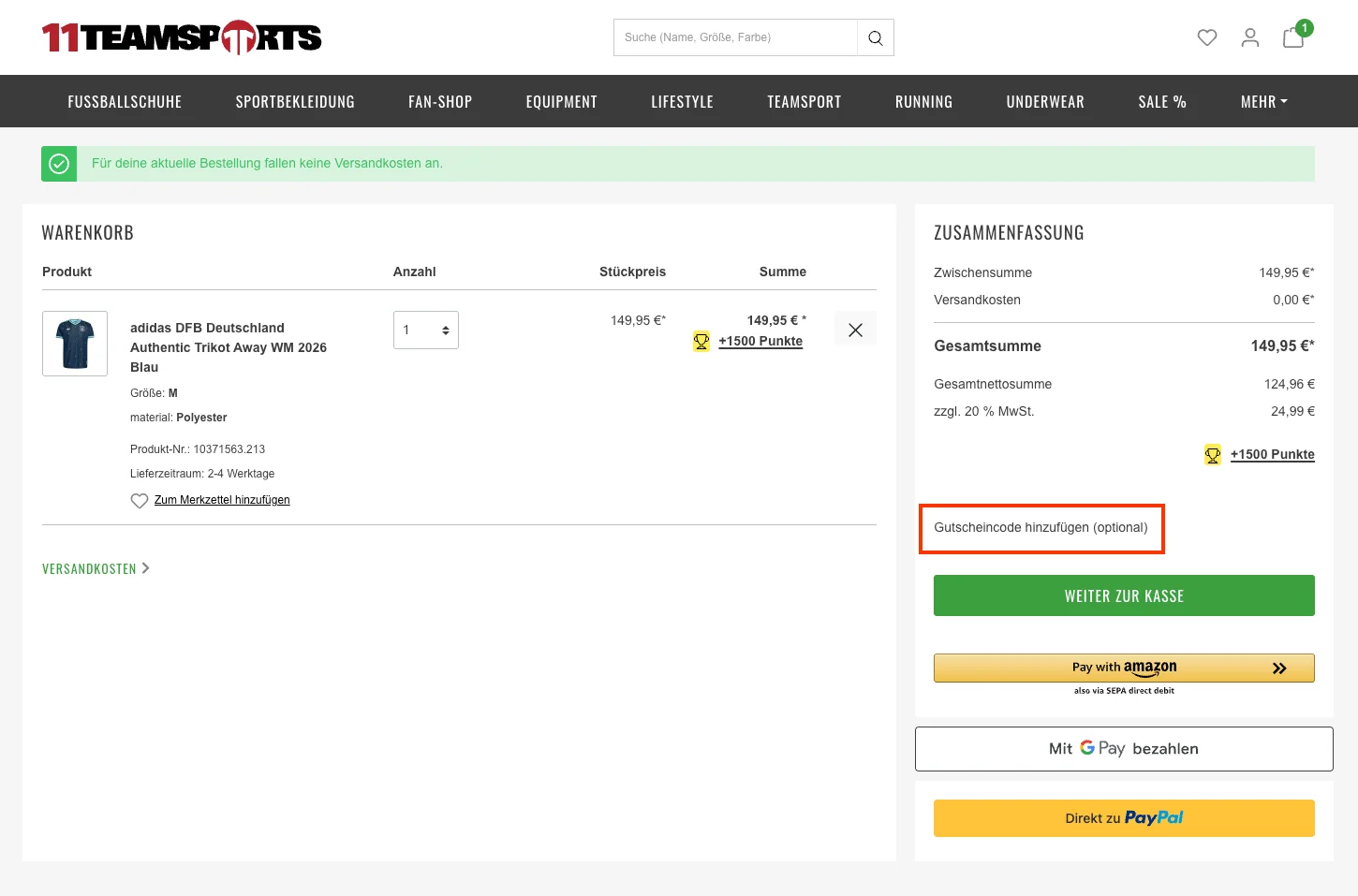Open the FUSSBALLSCHUHE menu
1358x896 pixels.
click(125, 101)
